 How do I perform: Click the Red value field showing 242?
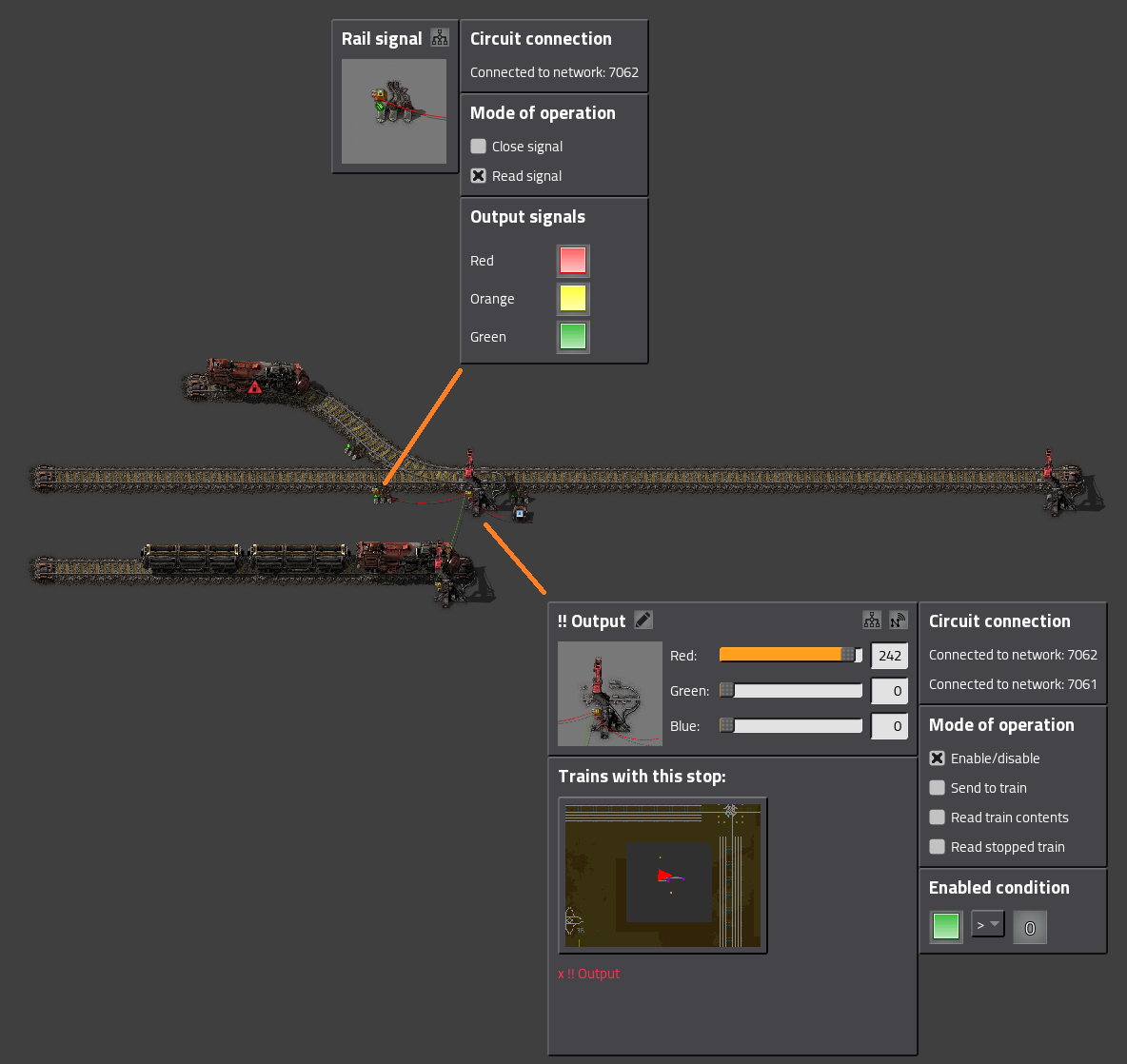[x=889, y=656]
